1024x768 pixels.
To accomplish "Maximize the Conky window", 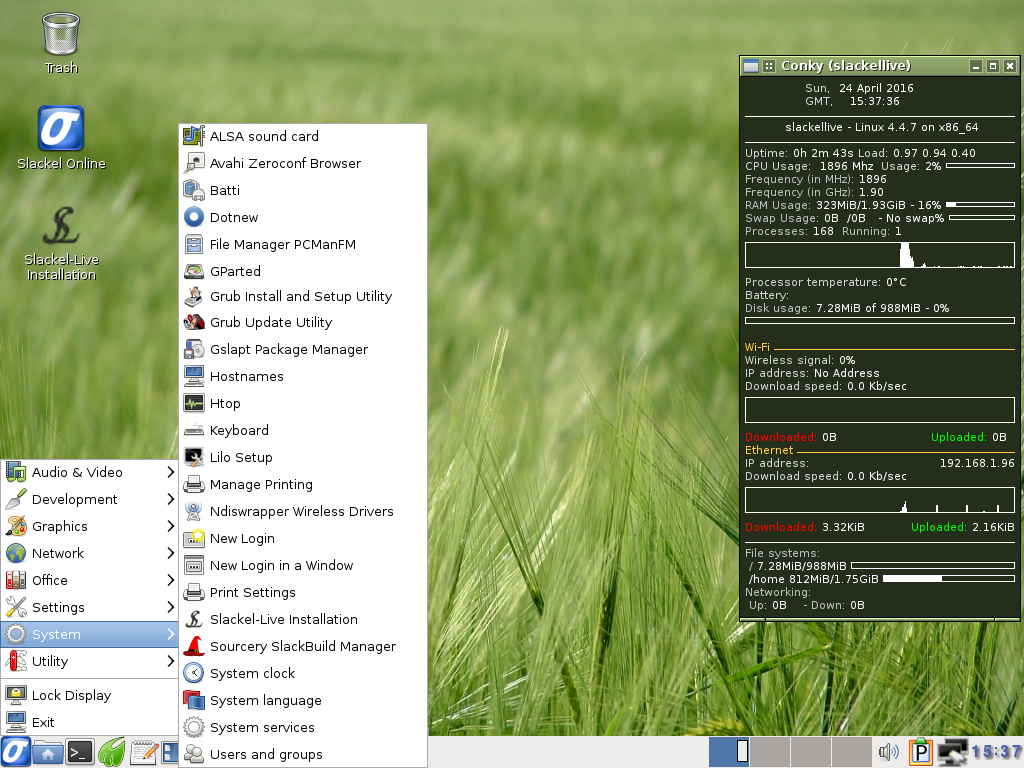I will click(993, 66).
